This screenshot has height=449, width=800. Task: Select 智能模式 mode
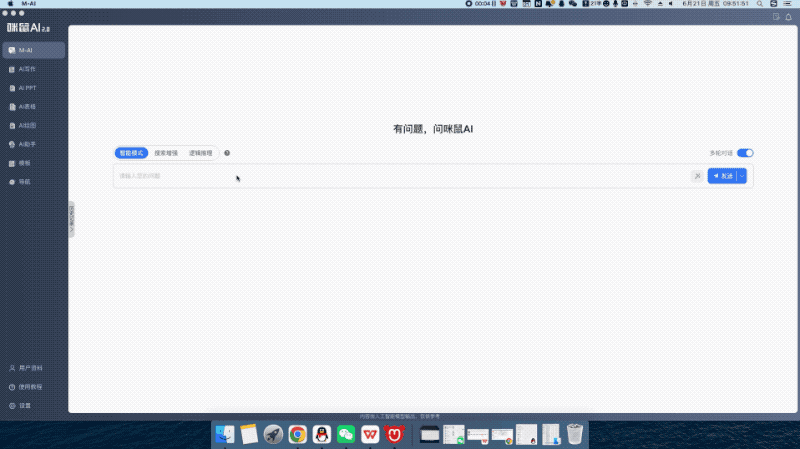point(131,153)
